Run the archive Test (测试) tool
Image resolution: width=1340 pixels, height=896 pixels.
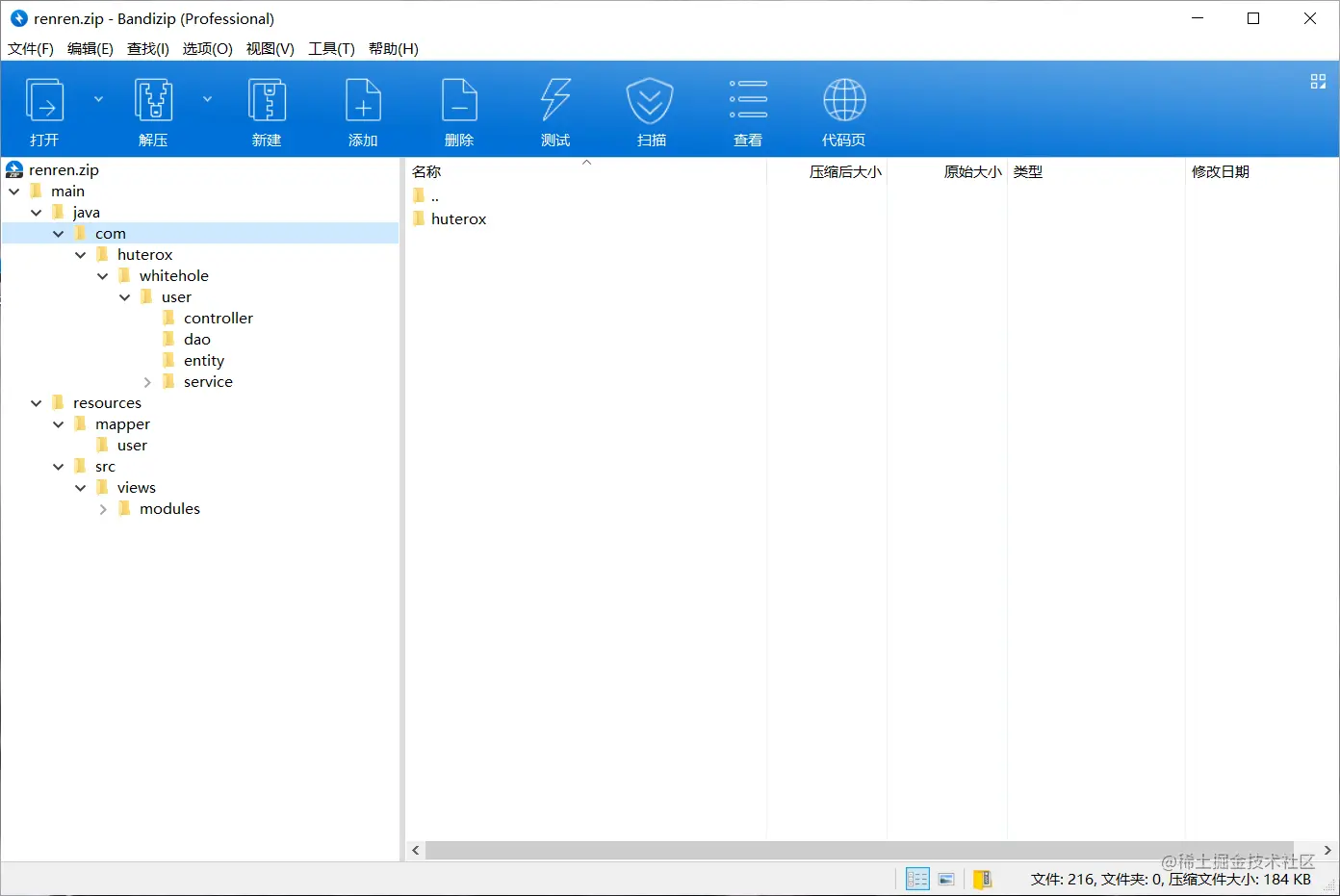pyautogui.click(x=555, y=100)
